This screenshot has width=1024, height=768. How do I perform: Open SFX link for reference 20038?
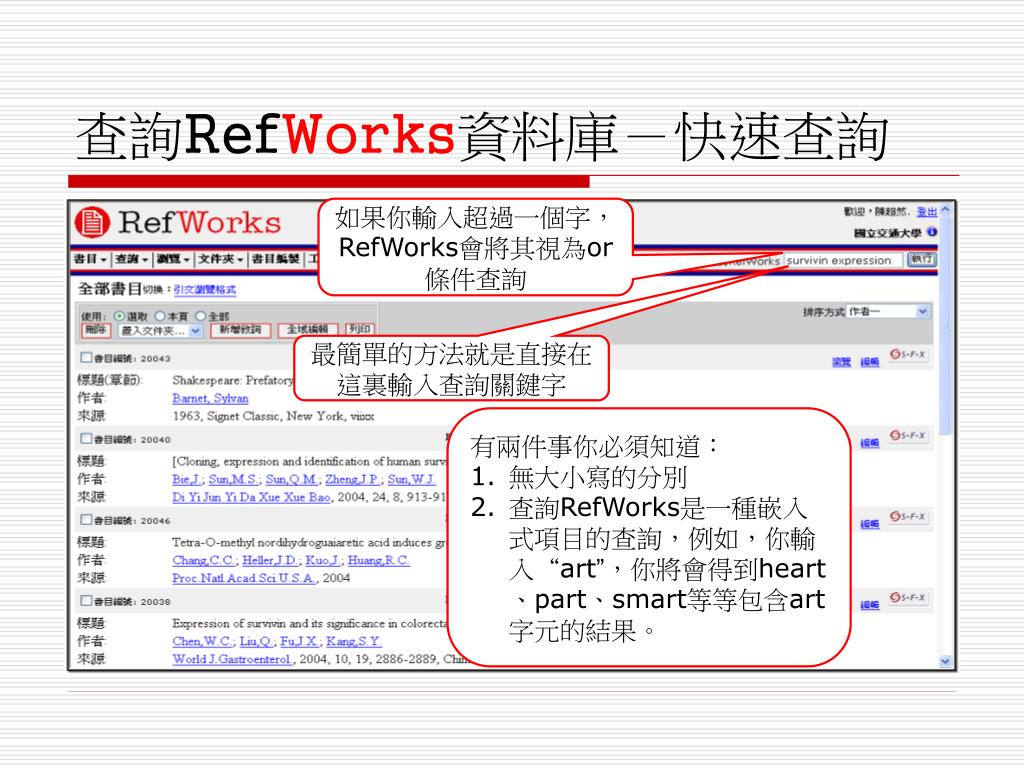pos(908,597)
